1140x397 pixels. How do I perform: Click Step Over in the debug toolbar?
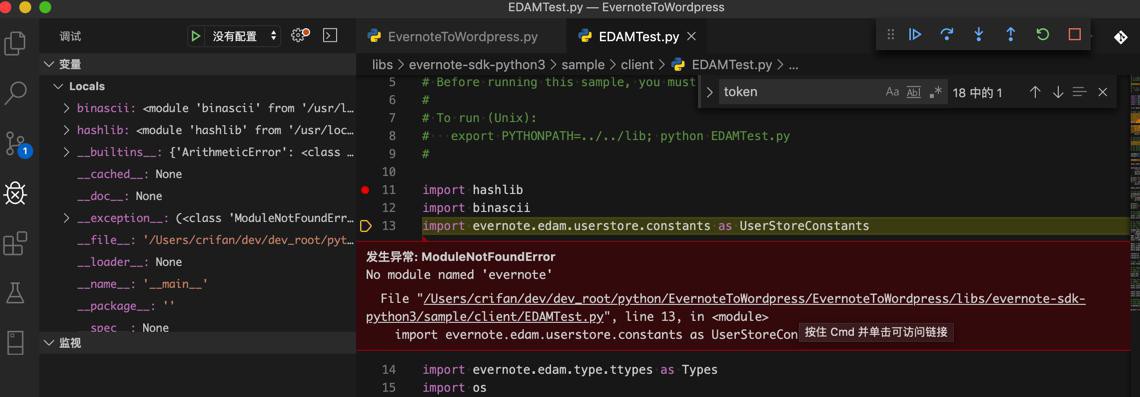tap(947, 34)
